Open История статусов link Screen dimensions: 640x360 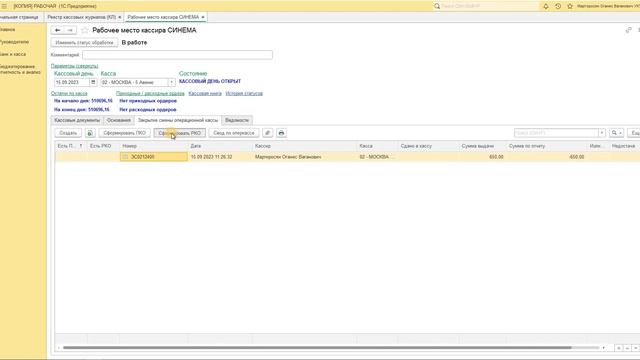pos(244,93)
